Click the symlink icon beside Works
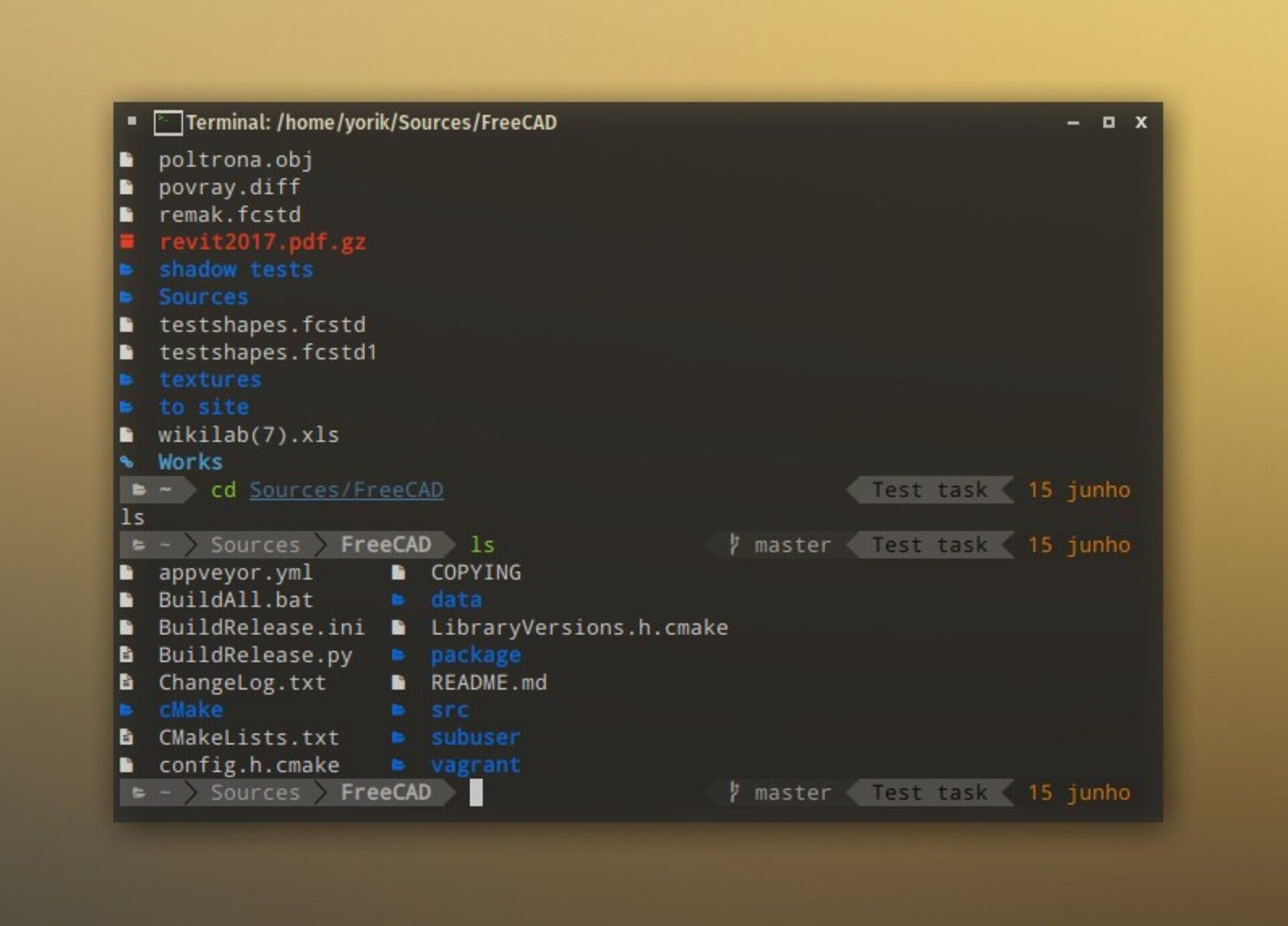1288x926 pixels. tap(126, 462)
